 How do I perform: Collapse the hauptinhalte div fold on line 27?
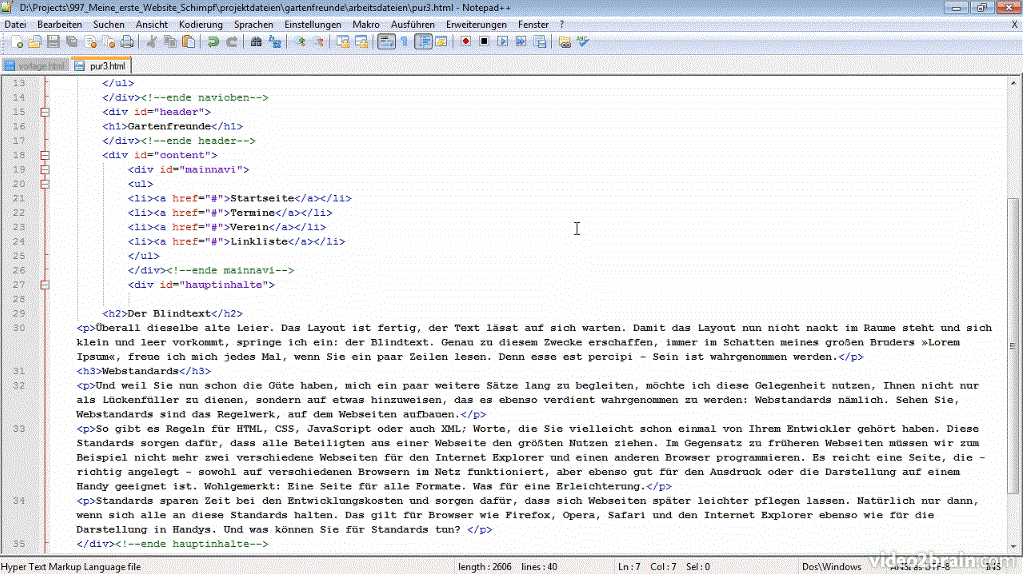point(45,284)
